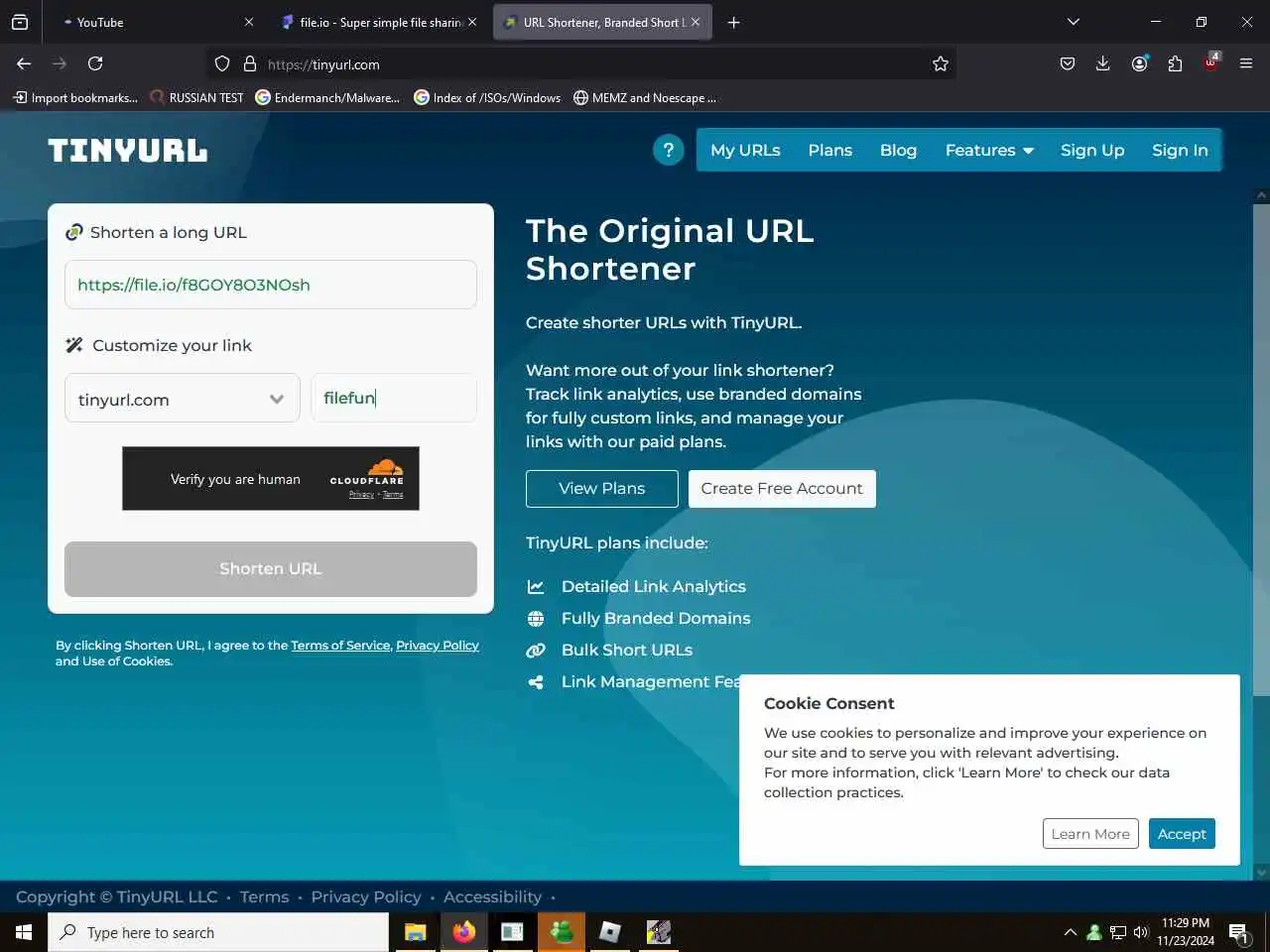Open a new tab with plus button
1270x952 pixels.
click(733, 22)
